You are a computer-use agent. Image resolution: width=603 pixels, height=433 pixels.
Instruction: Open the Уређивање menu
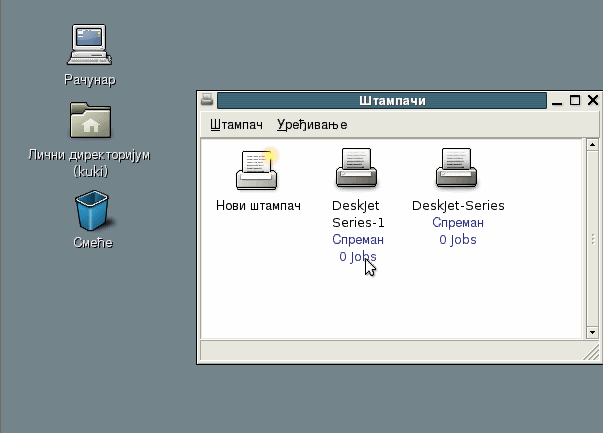[x=312, y=125]
